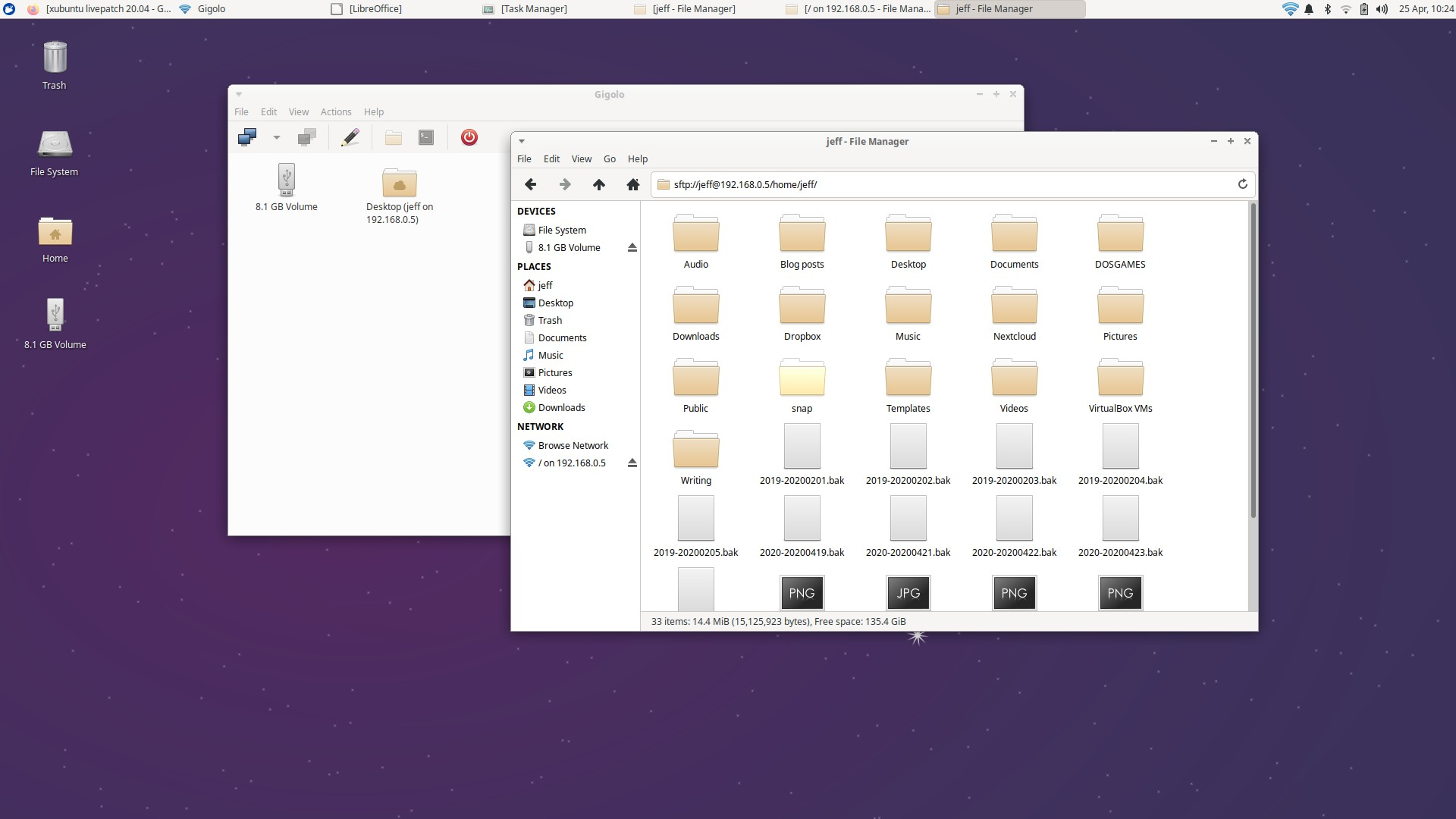Open the Go menu in File Manager
This screenshot has height=819, width=1456.
[609, 159]
